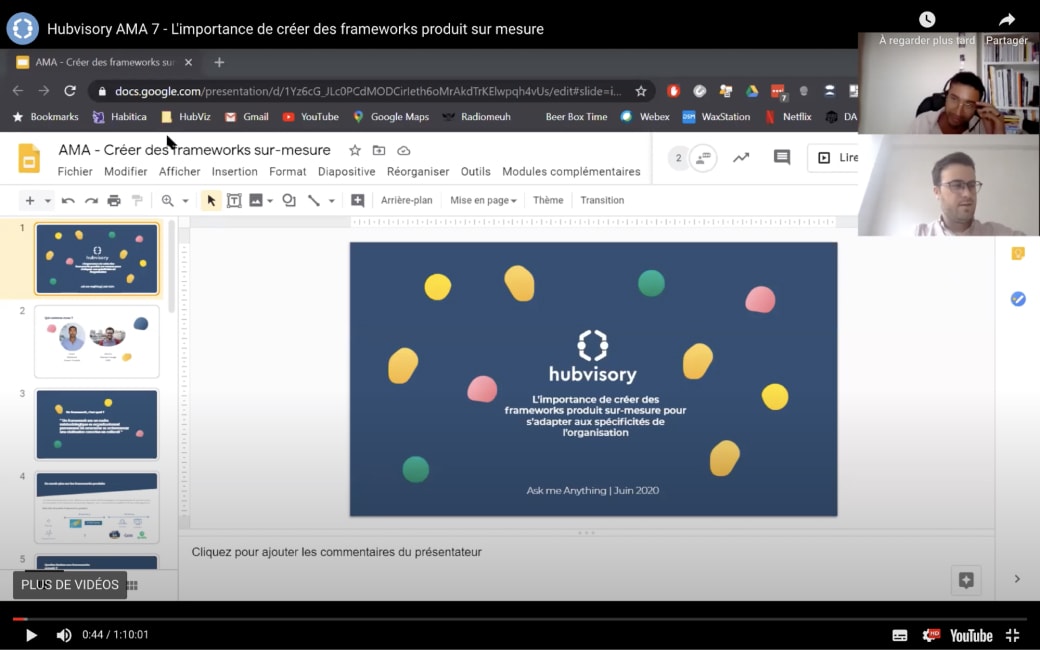Image resolution: width=1040 pixels, height=650 pixels.
Task: Click the Thème button
Action: [x=548, y=200]
